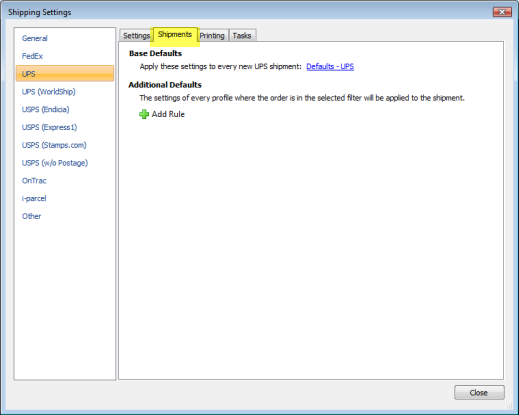Go to the Tasks tab
This screenshot has height=415, width=519.
point(242,35)
